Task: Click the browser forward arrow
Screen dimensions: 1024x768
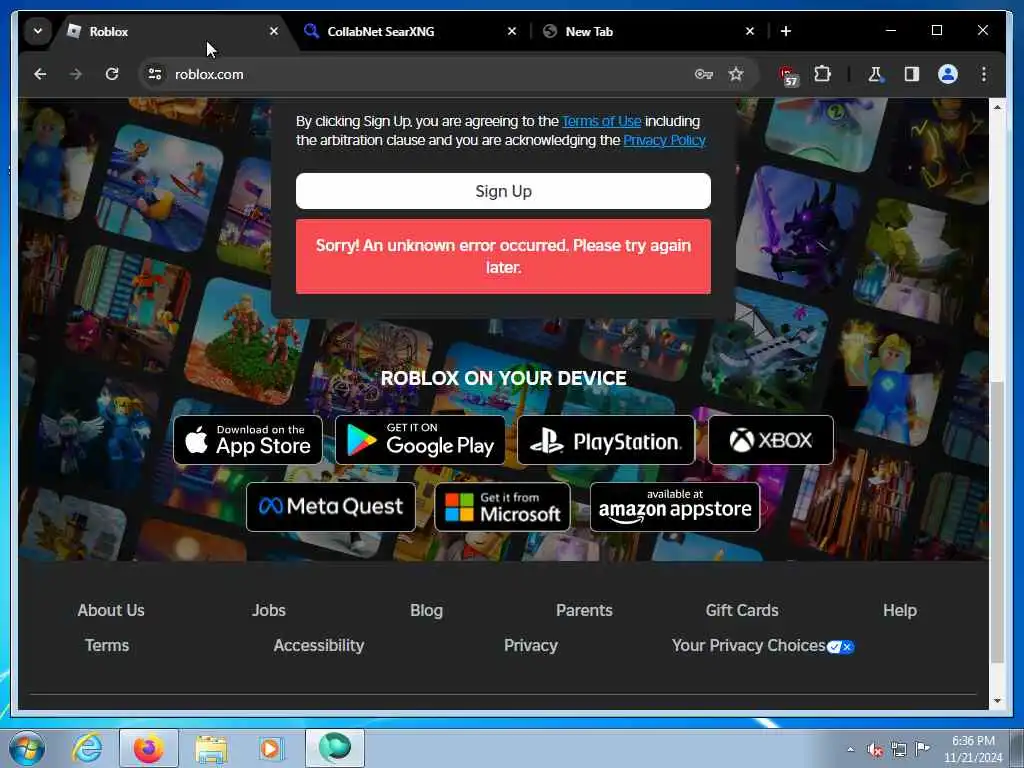Action: [76, 74]
